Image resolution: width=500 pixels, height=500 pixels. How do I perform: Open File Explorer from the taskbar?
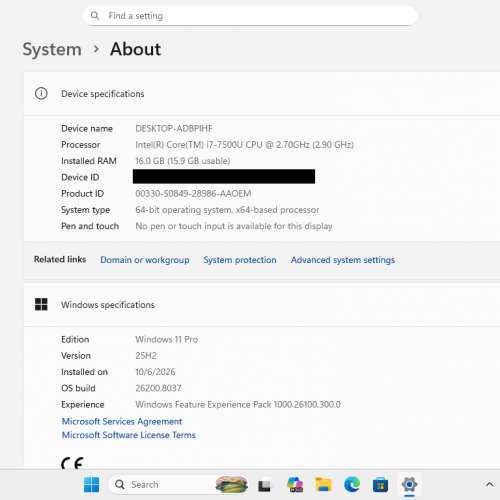point(324,485)
